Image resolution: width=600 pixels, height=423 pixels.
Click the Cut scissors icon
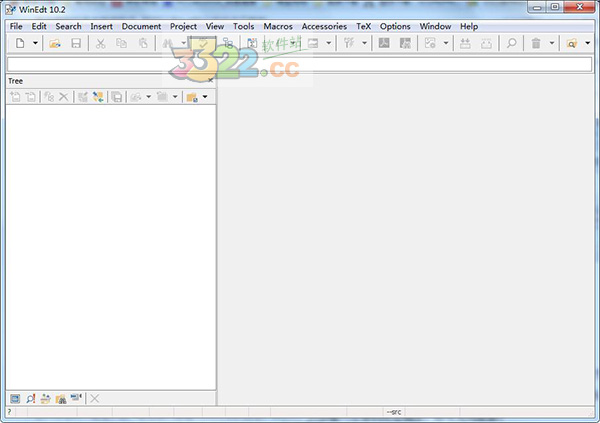(x=100, y=43)
